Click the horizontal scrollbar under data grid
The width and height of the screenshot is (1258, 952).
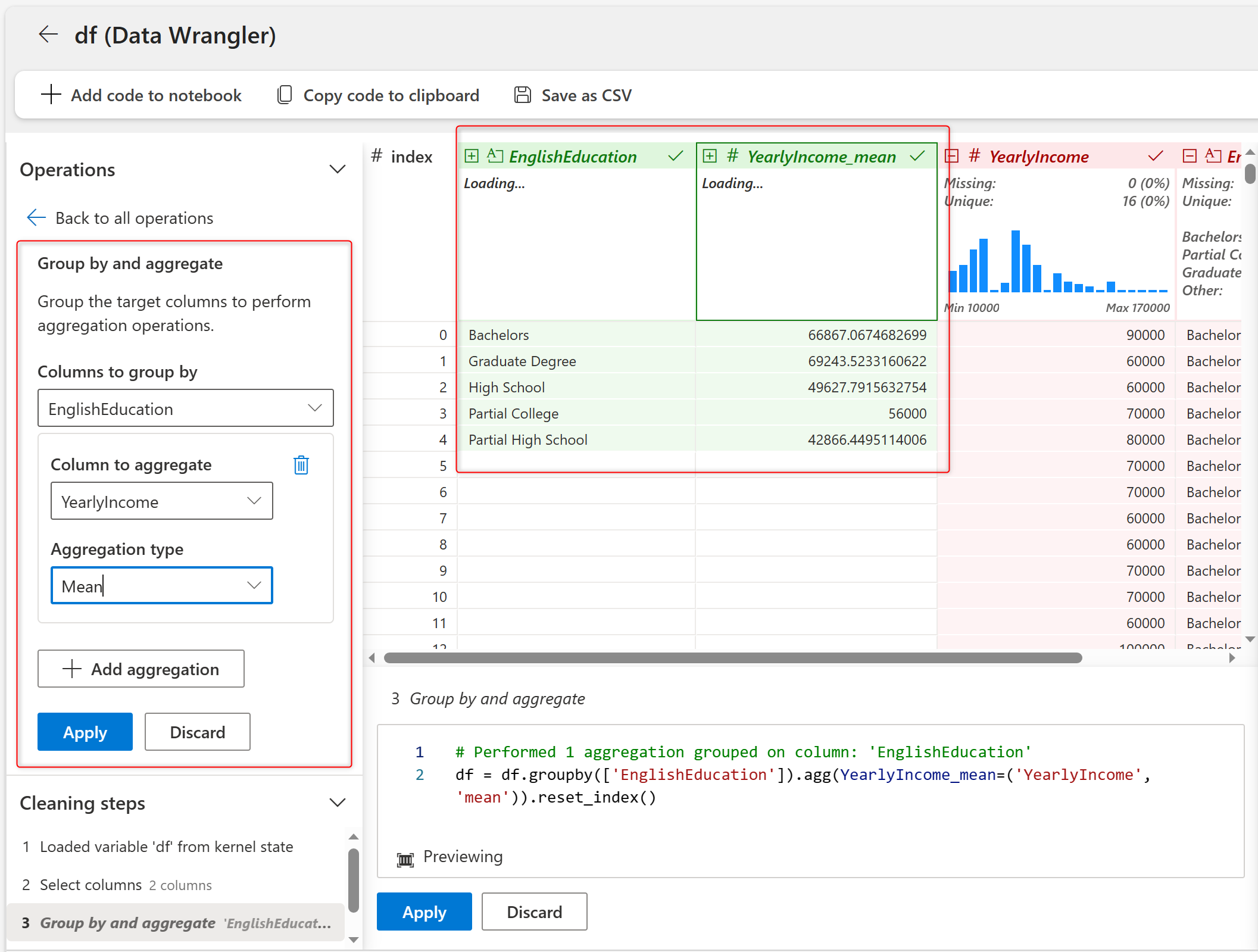[732, 658]
